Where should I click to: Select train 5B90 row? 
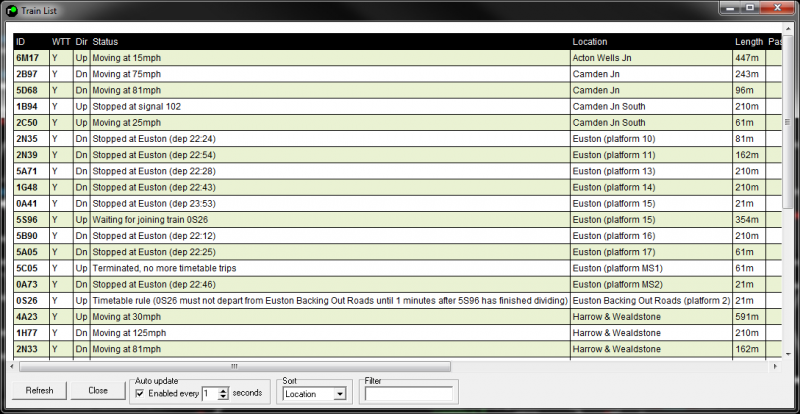click(x=397, y=236)
